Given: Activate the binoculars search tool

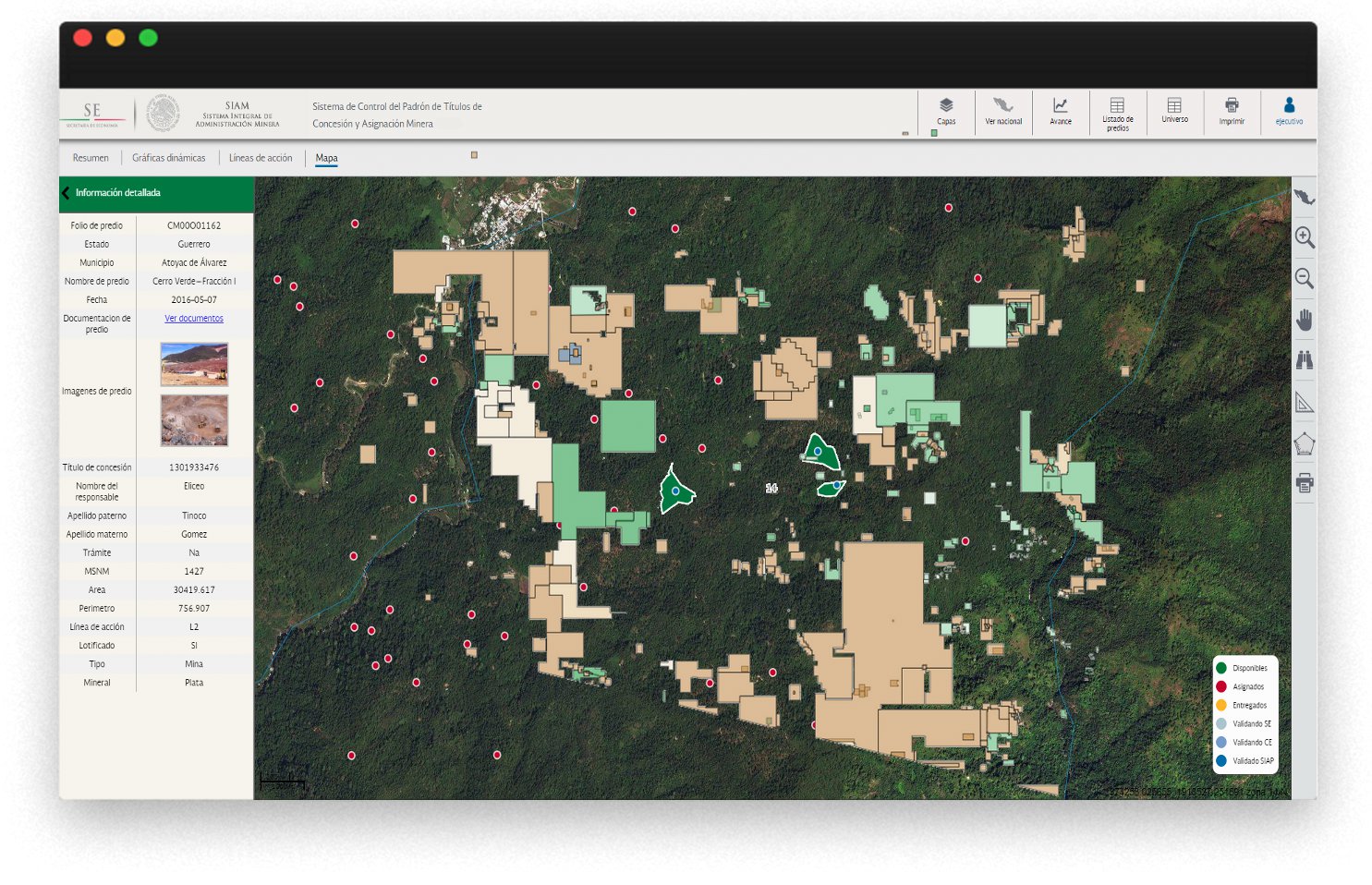Looking at the screenshot, I should 1305,361.
